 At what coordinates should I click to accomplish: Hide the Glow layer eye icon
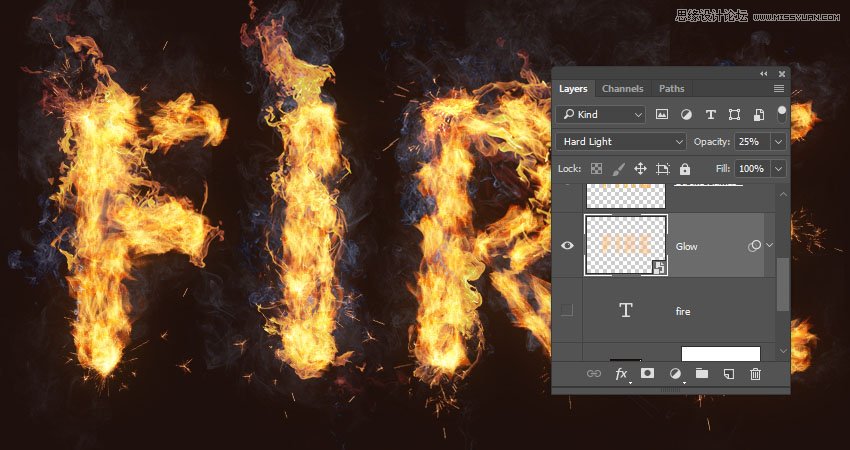click(567, 246)
